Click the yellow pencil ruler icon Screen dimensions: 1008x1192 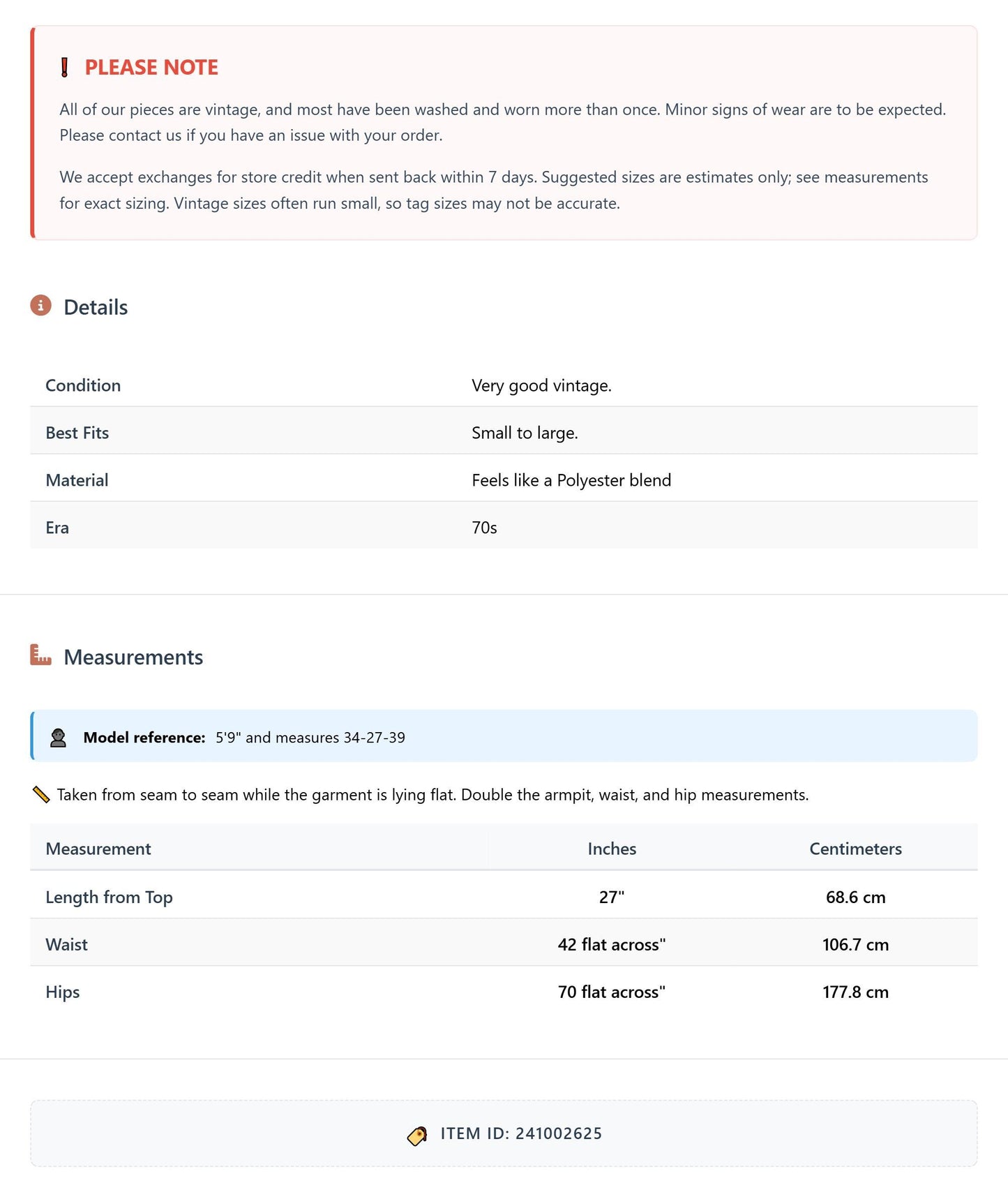[41, 794]
